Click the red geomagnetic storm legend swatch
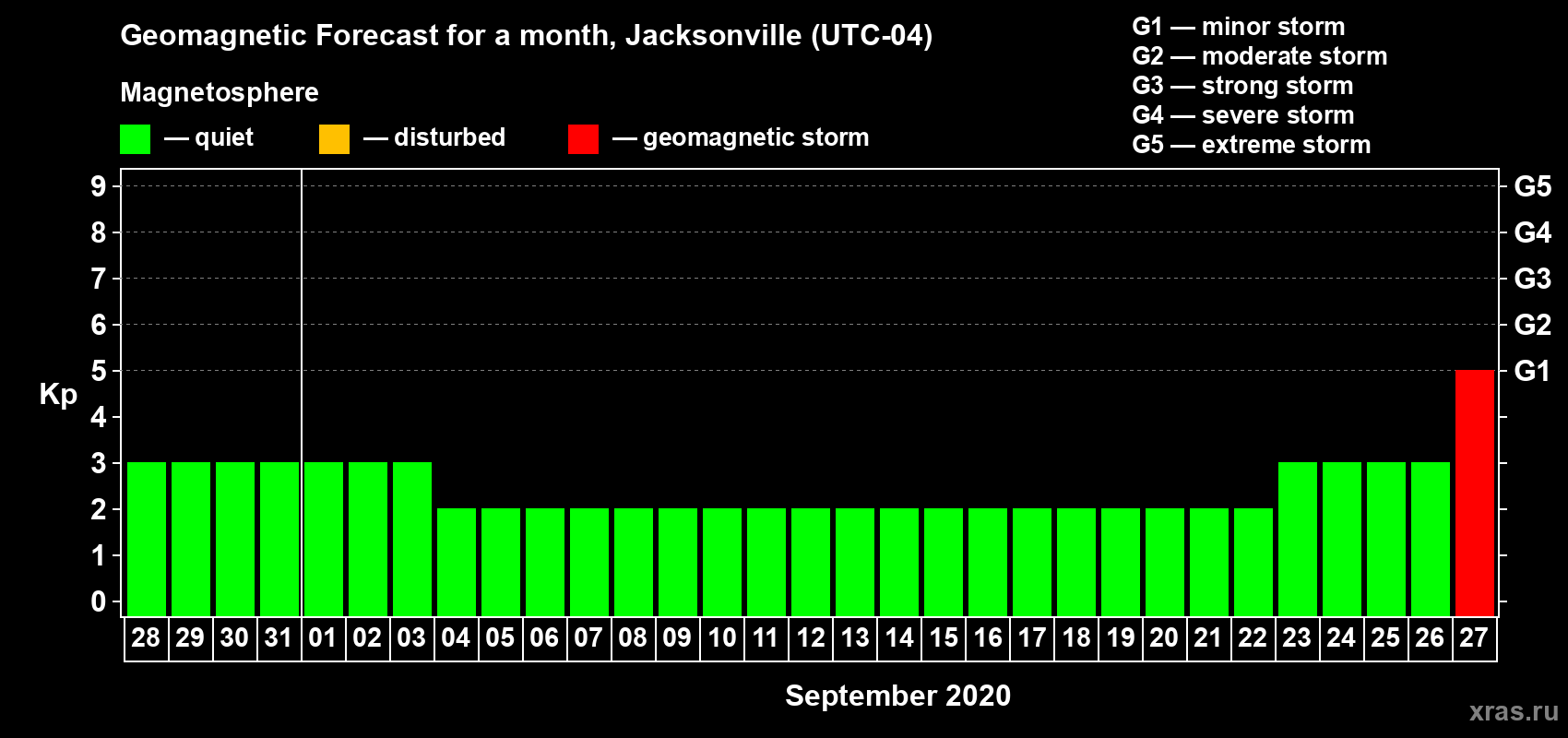 coord(583,139)
